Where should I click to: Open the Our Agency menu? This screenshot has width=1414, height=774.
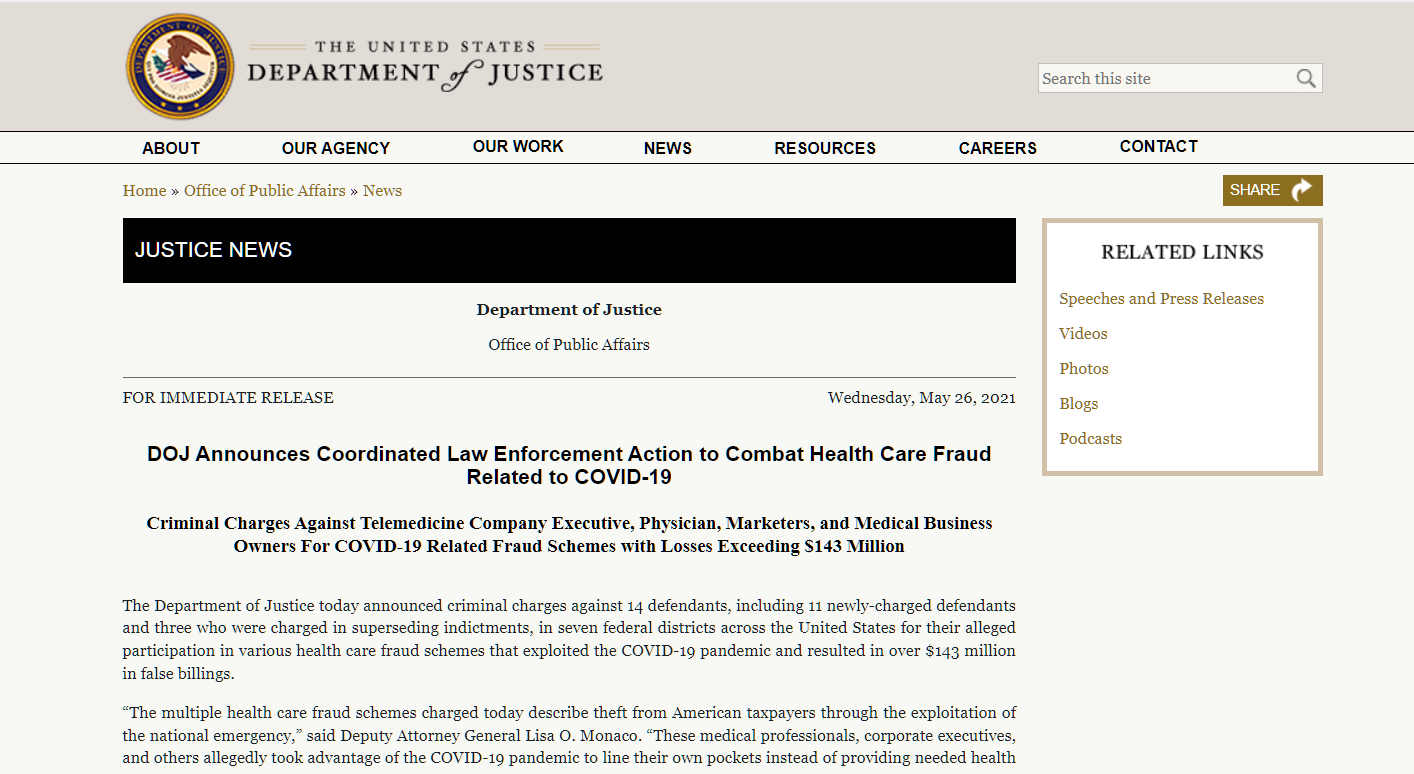coord(336,148)
